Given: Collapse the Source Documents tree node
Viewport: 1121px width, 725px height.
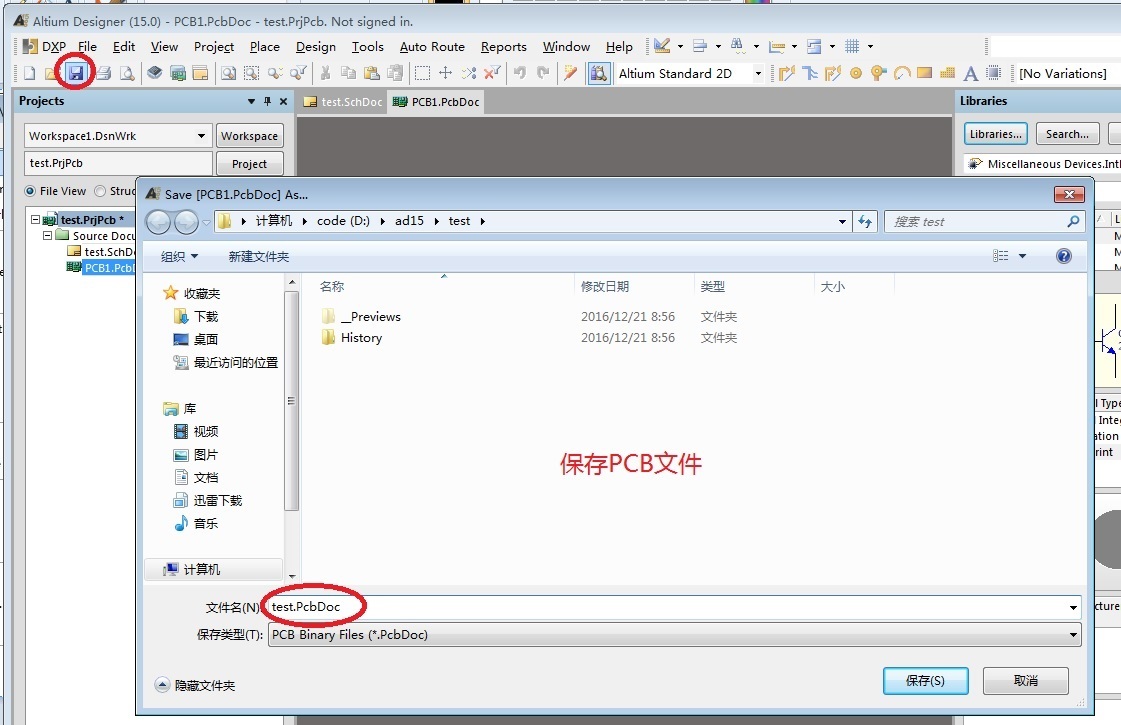Looking at the screenshot, I should coord(47,235).
